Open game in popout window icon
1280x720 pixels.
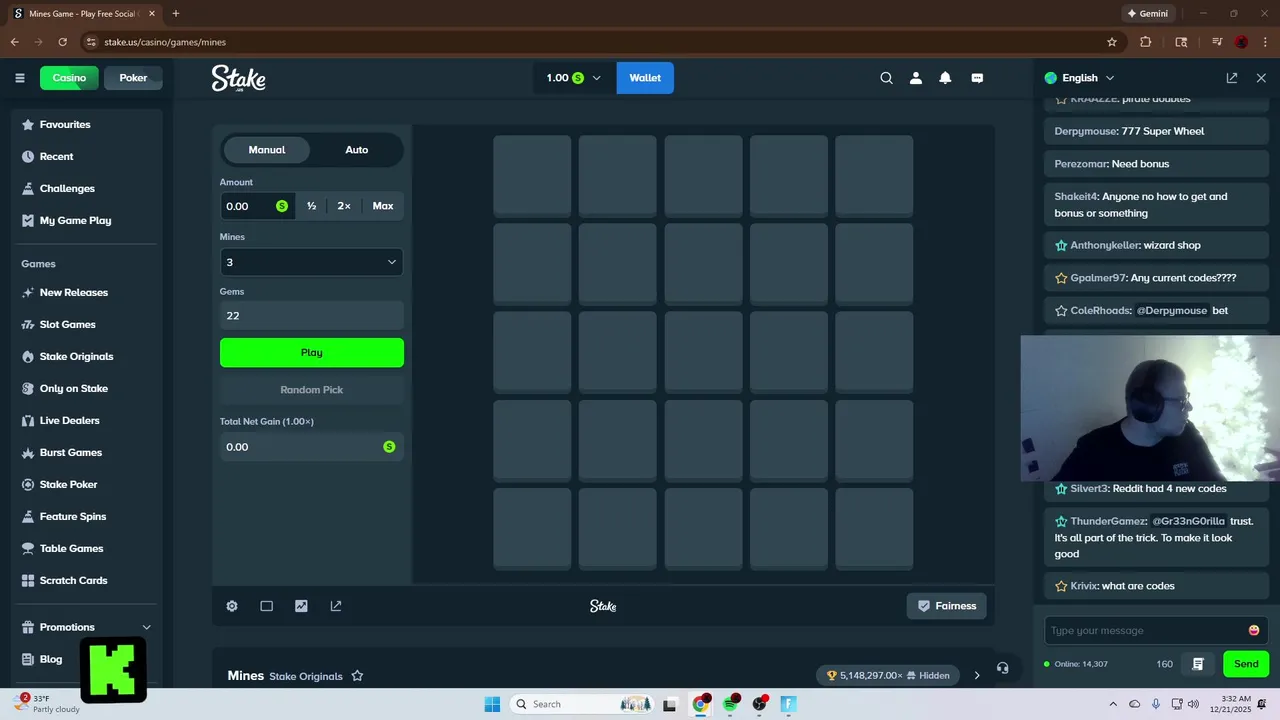pos(336,606)
